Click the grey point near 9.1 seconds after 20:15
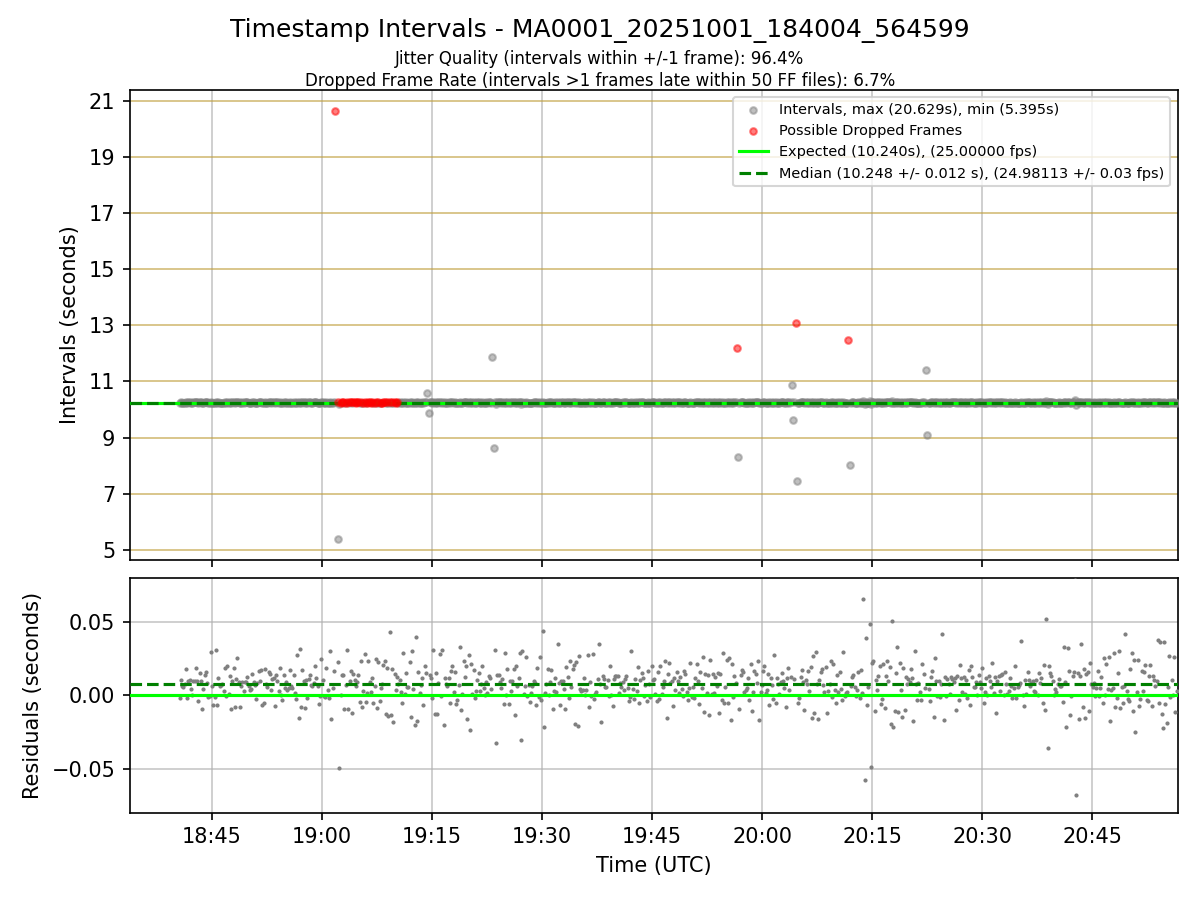 (x=927, y=435)
